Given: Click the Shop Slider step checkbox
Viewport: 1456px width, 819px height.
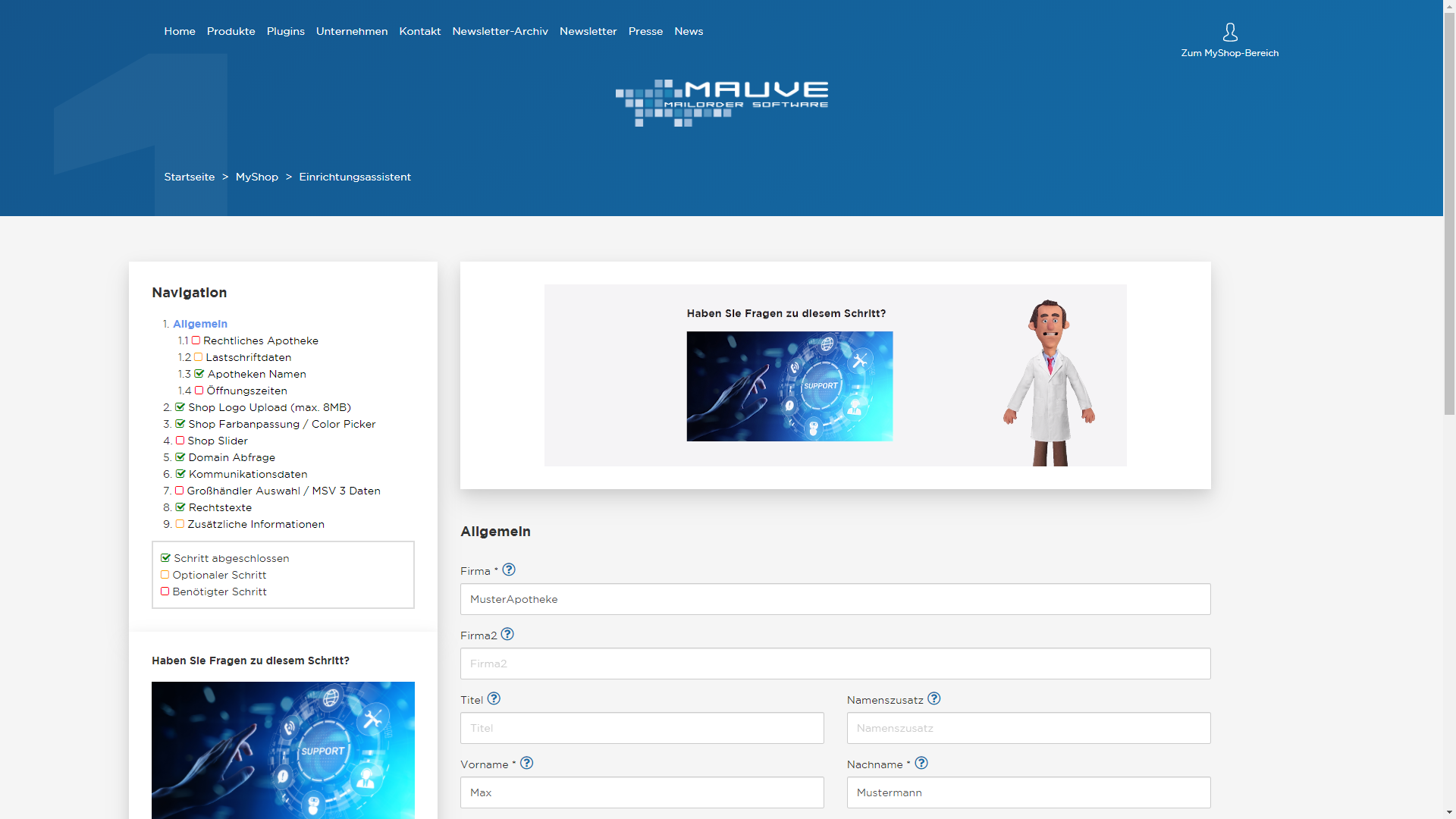Looking at the screenshot, I should point(180,441).
